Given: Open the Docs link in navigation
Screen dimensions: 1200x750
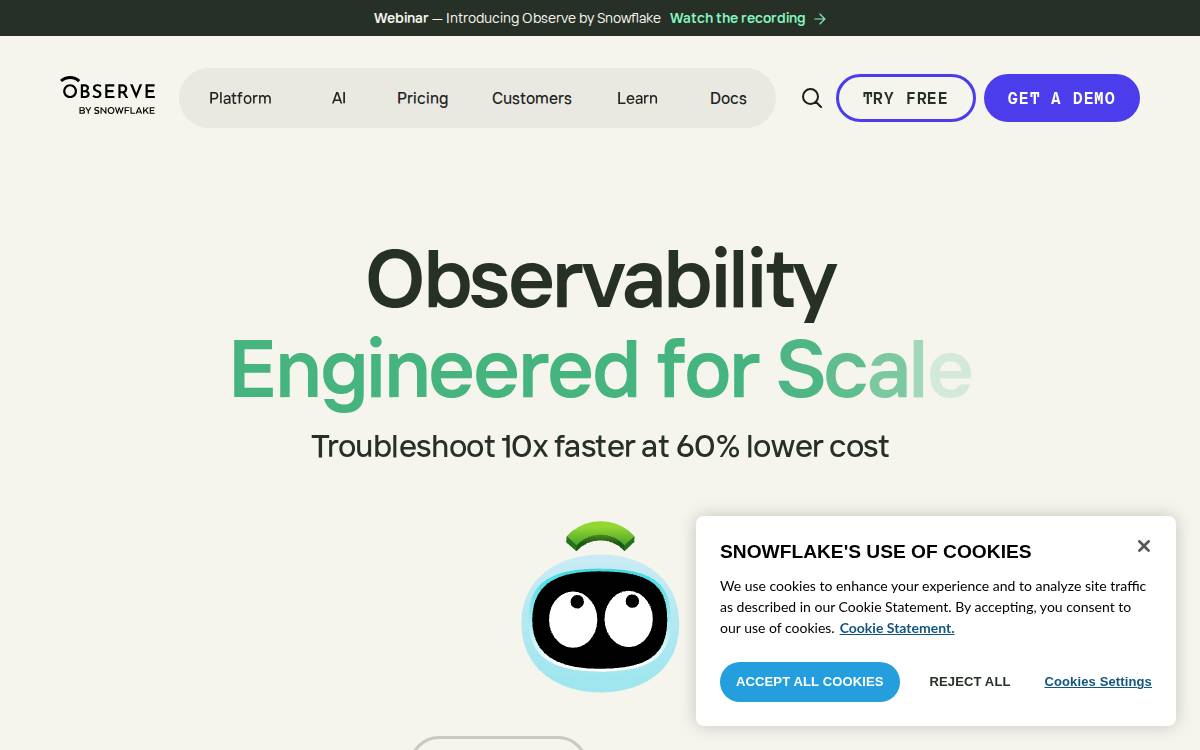Looking at the screenshot, I should coord(728,98).
